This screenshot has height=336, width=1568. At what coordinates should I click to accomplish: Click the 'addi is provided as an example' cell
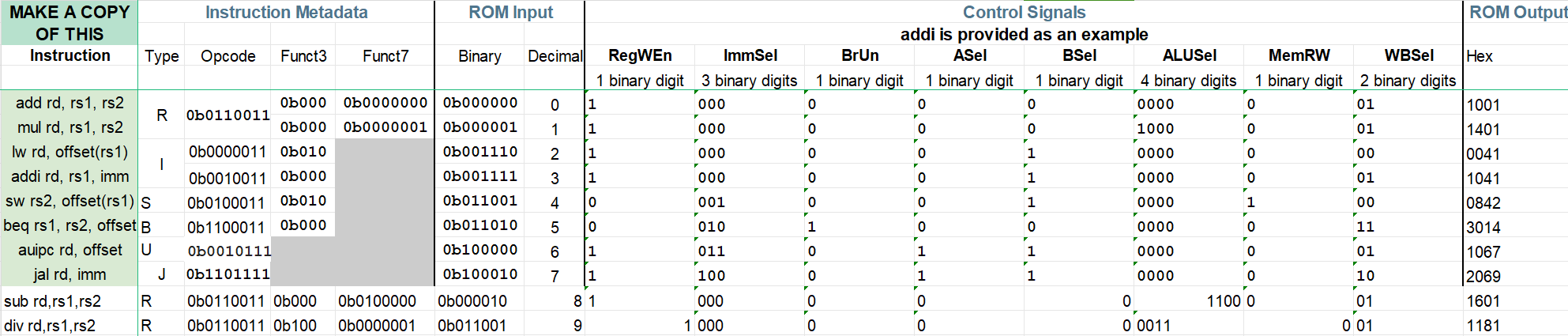click(1024, 34)
